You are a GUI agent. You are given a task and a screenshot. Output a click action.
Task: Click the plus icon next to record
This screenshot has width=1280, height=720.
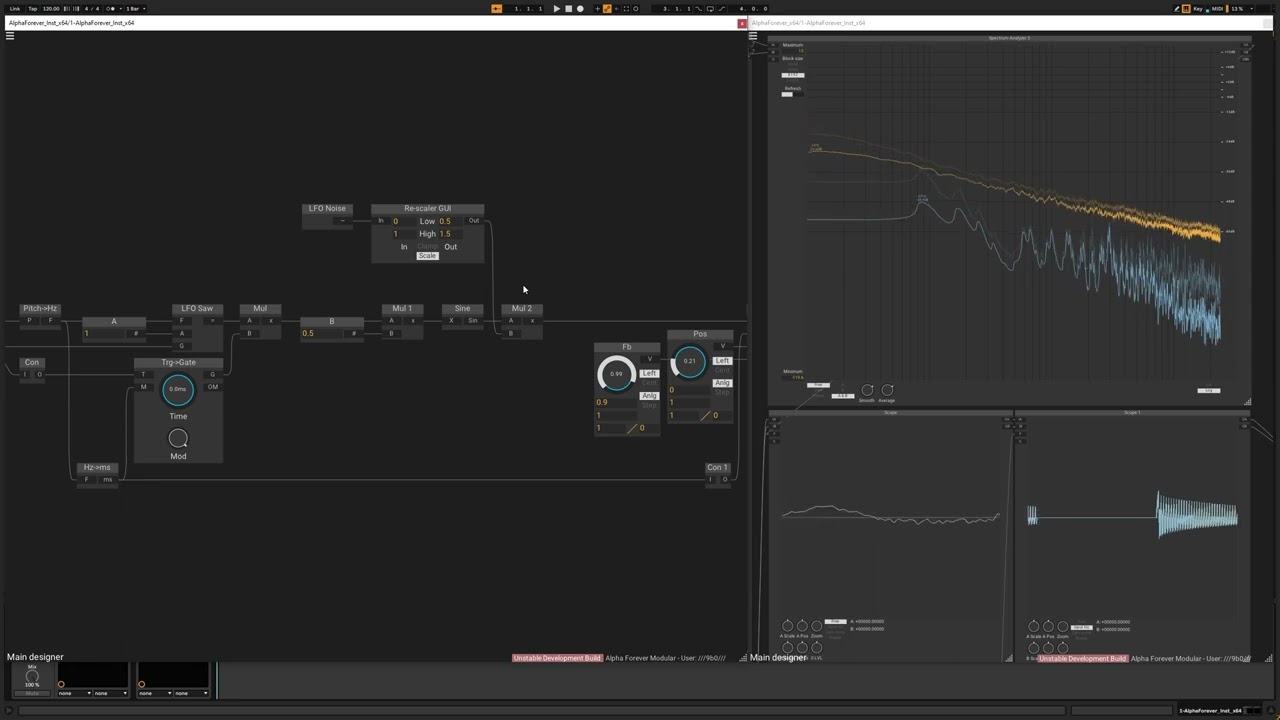[597, 9]
